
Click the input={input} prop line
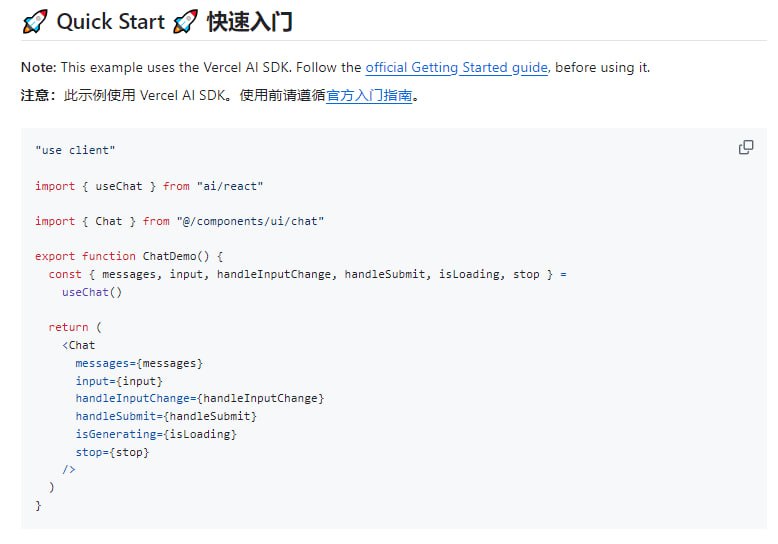[118, 381]
